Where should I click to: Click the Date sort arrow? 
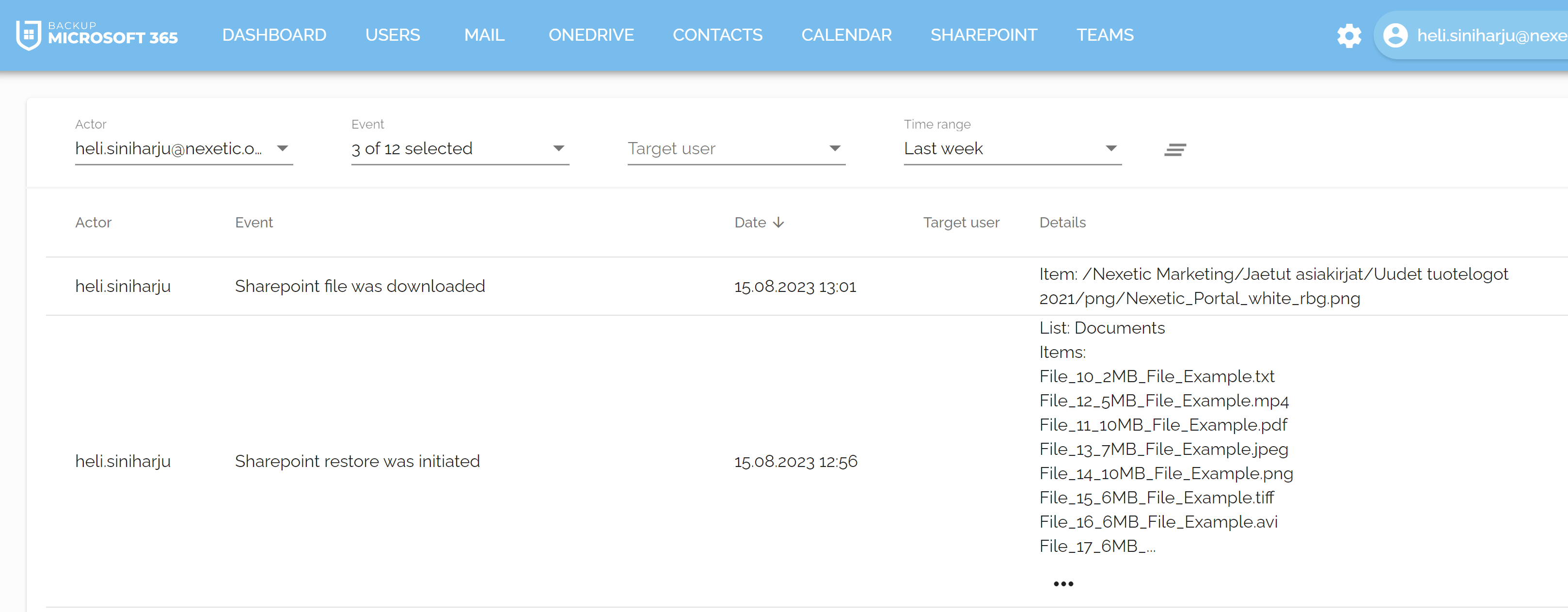point(778,223)
